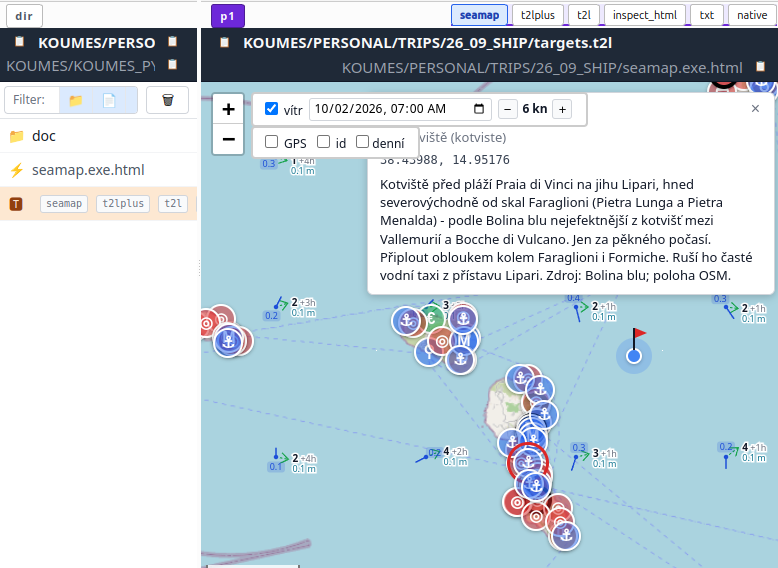
Task: Open the doc folder
Action: [x=99, y=136]
